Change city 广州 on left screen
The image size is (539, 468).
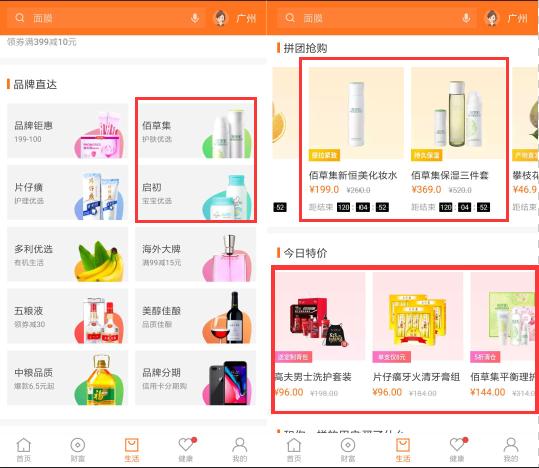[246, 18]
